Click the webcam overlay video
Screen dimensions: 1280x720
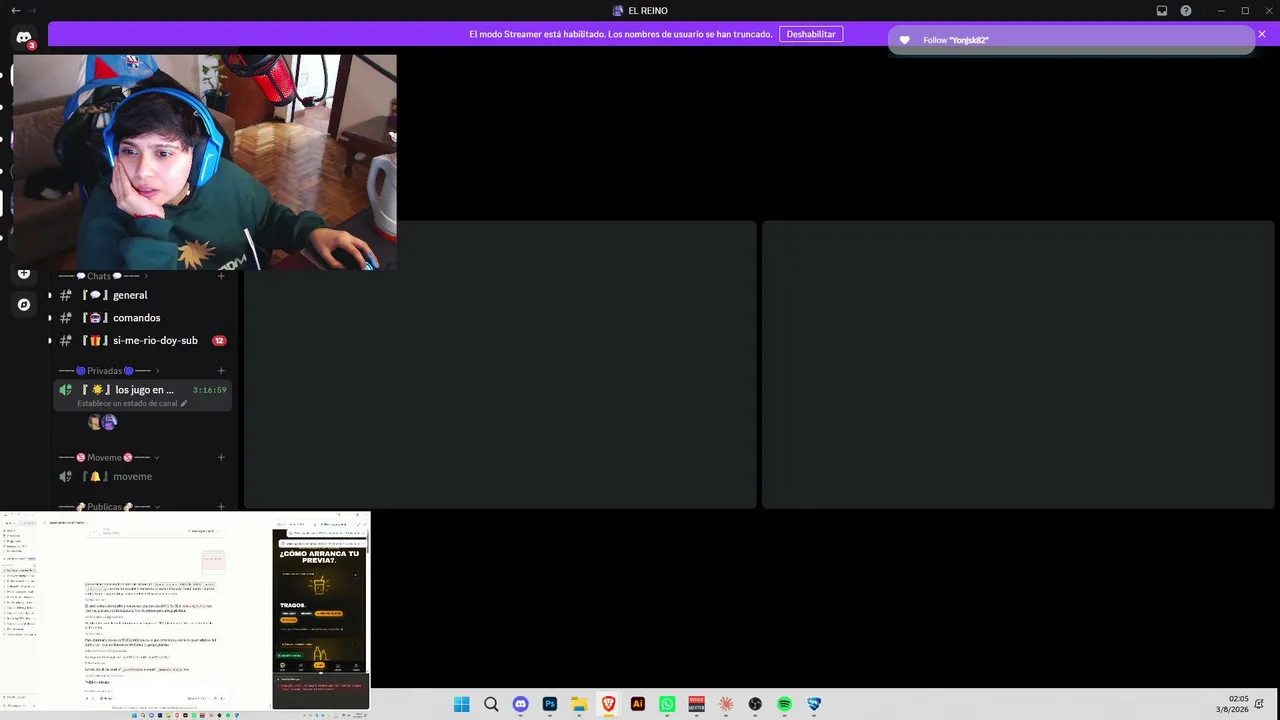[204, 162]
